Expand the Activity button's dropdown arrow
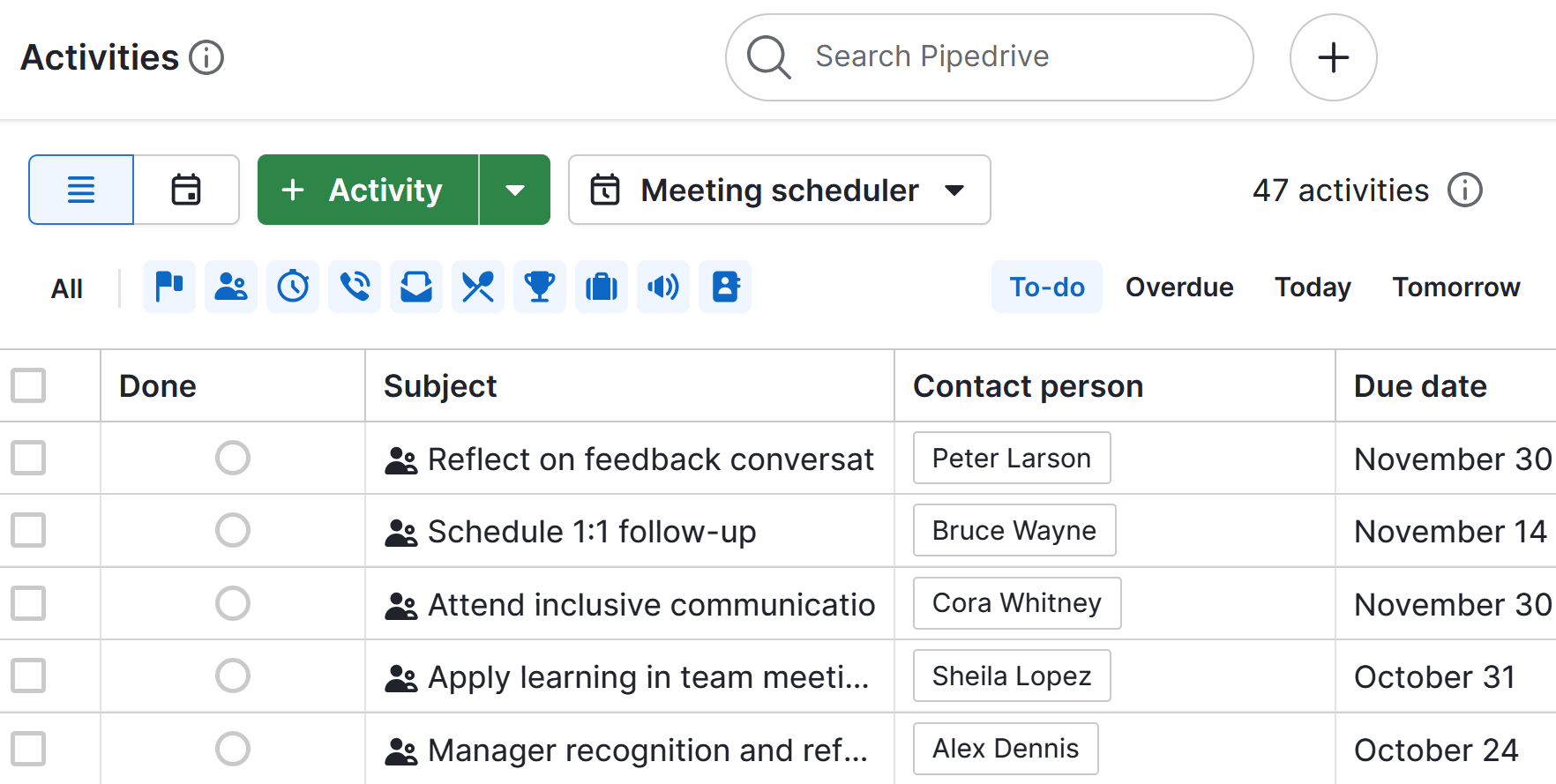Screen dimensions: 1556x784 [x=515, y=190]
